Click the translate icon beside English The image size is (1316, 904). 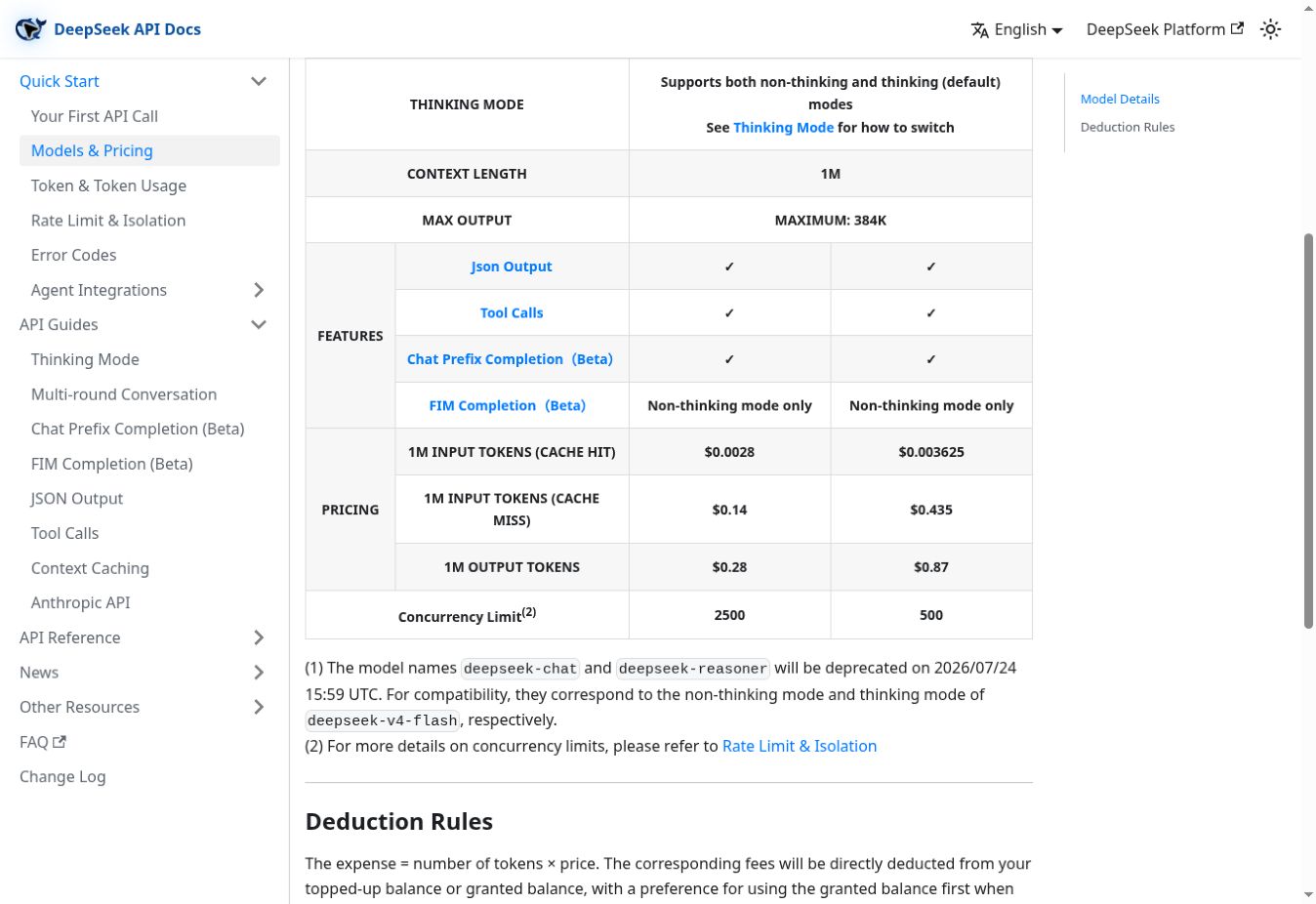tap(980, 30)
